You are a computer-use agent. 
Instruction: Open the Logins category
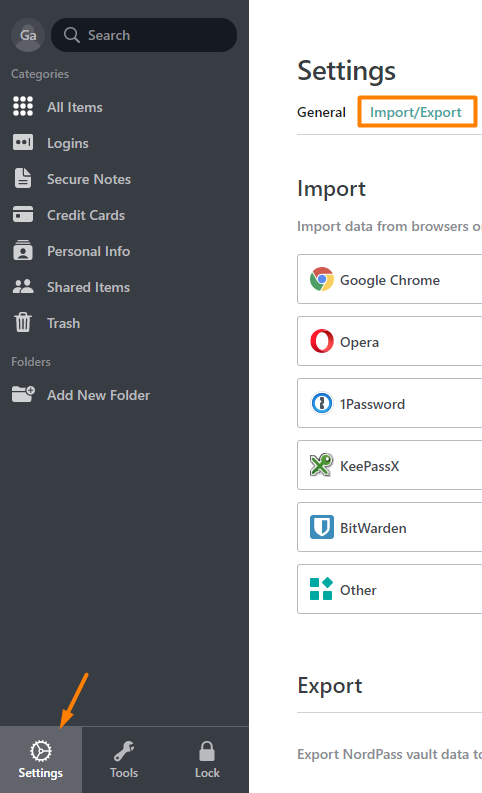pyautogui.click(x=68, y=144)
